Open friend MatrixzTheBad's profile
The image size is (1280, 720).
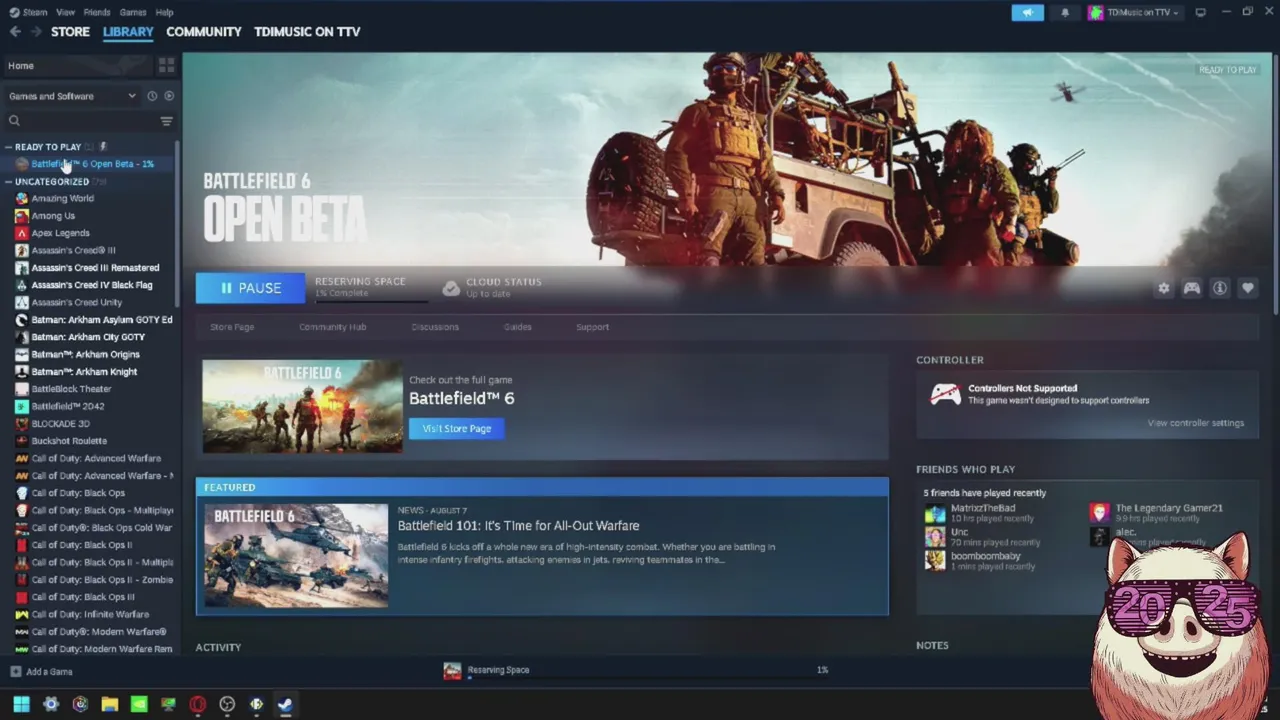tap(980, 513)
